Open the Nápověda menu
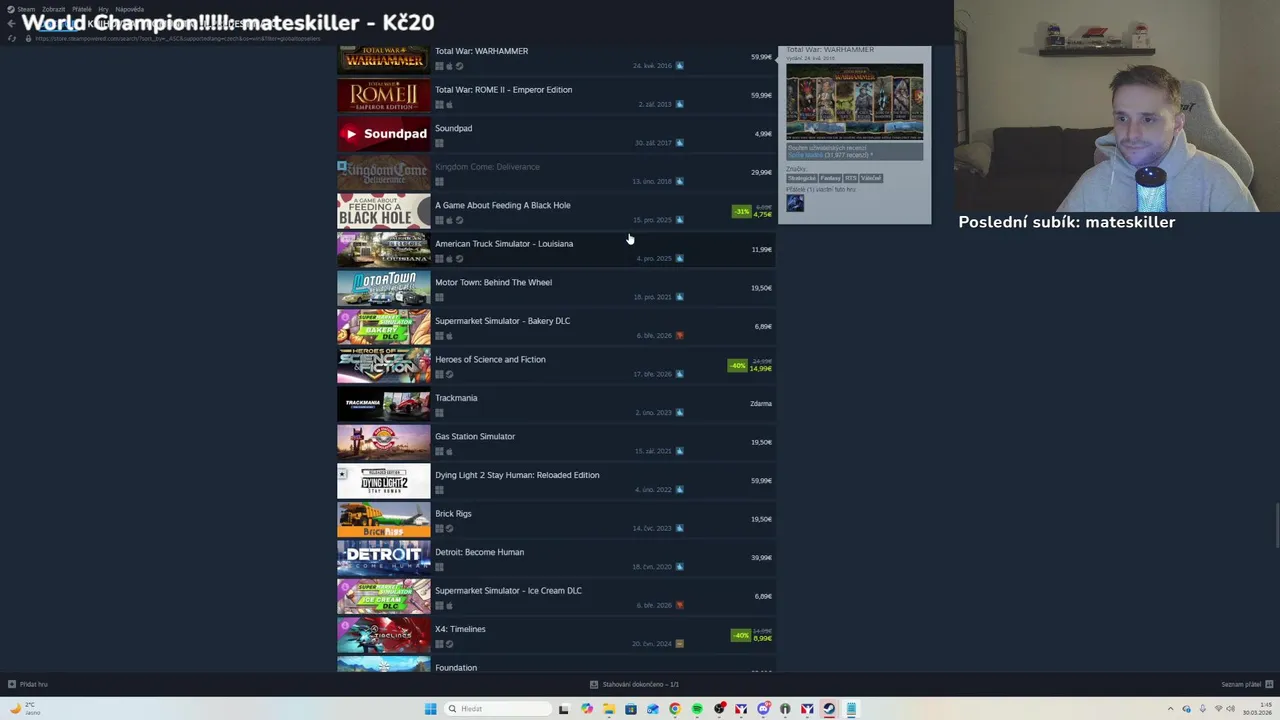 pos(129,9)
